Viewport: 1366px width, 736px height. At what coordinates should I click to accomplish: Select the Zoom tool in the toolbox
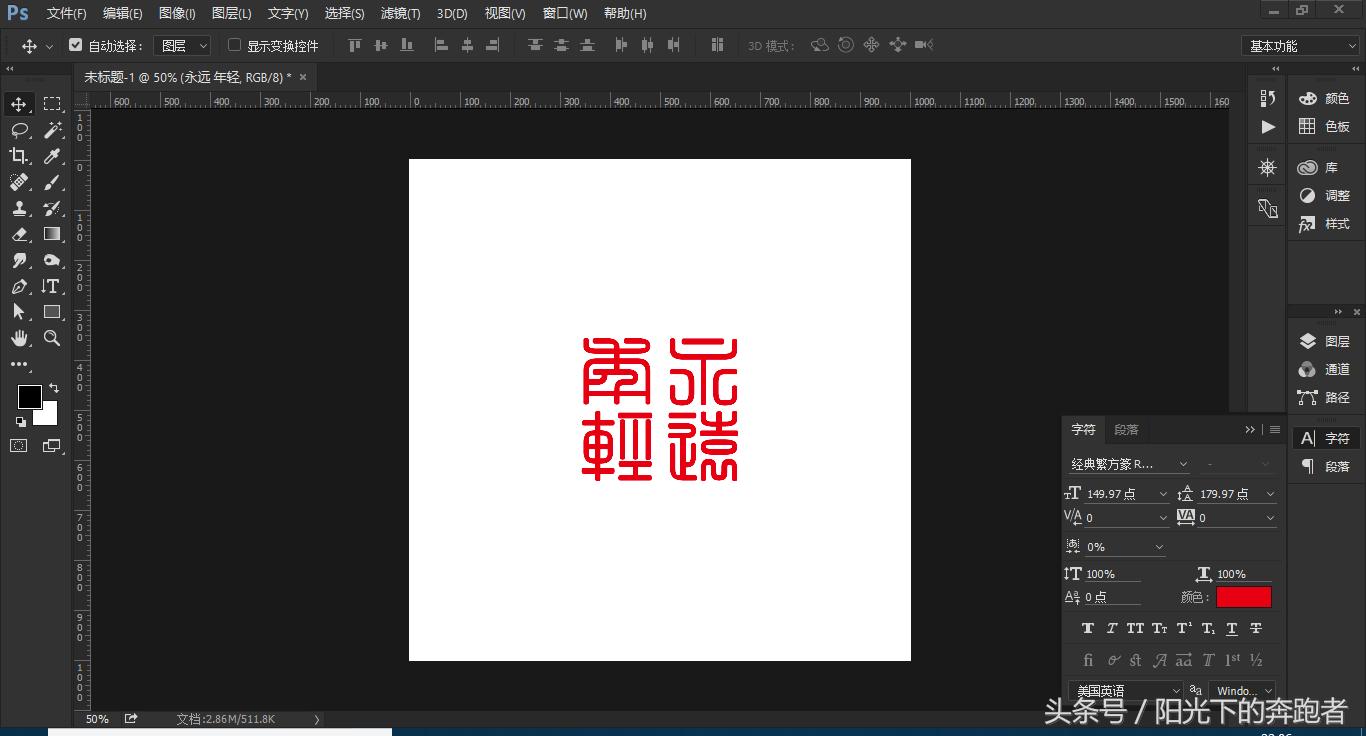pos(52,338)
